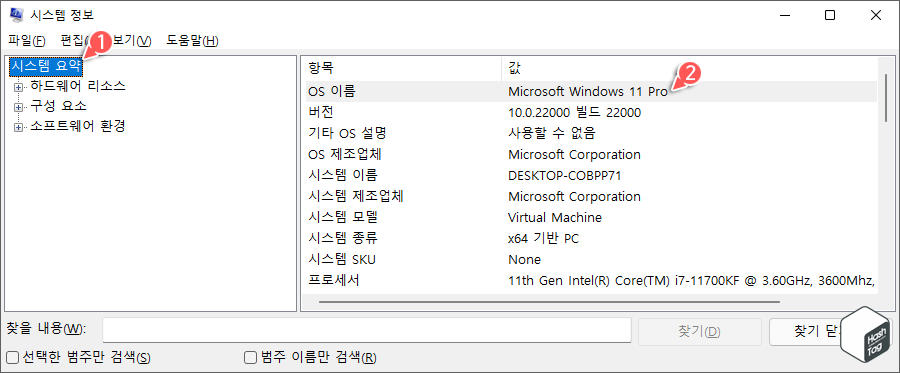Maximize the 시스템 정보 window
Viewport: 900px width, 373px height.
coord(830,15)
